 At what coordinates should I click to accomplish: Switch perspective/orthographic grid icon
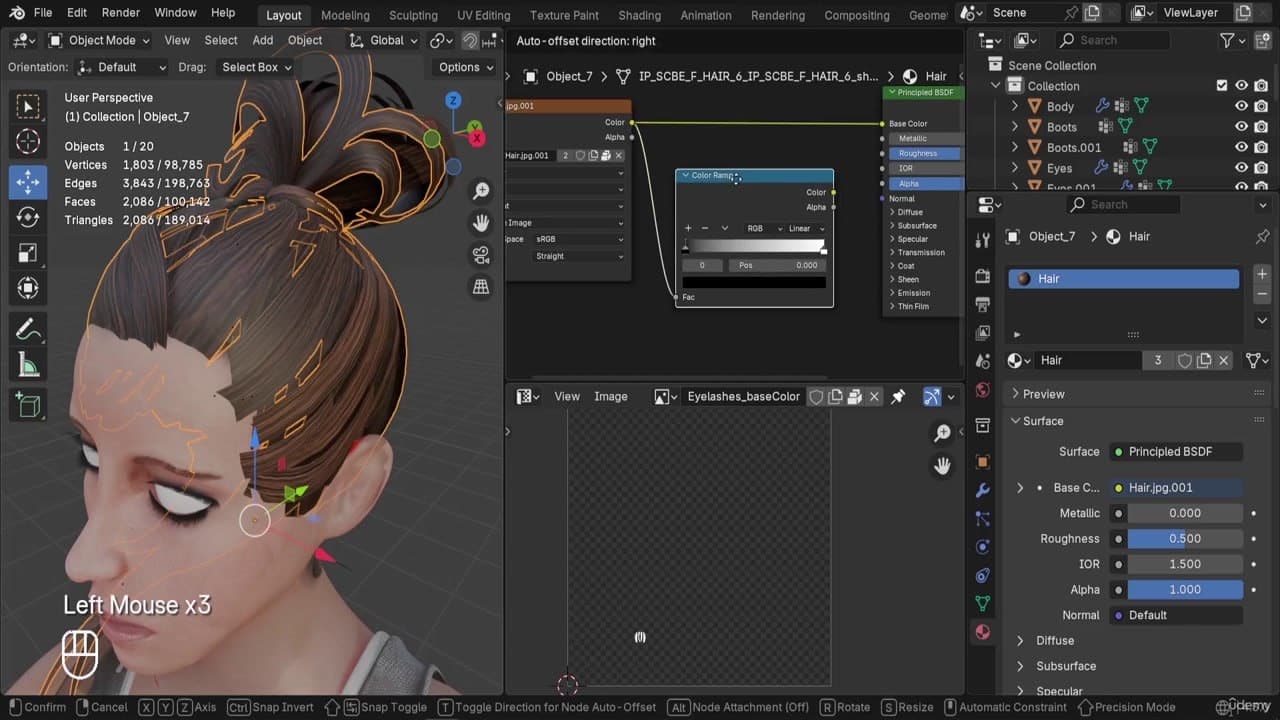tap(481, 287)
